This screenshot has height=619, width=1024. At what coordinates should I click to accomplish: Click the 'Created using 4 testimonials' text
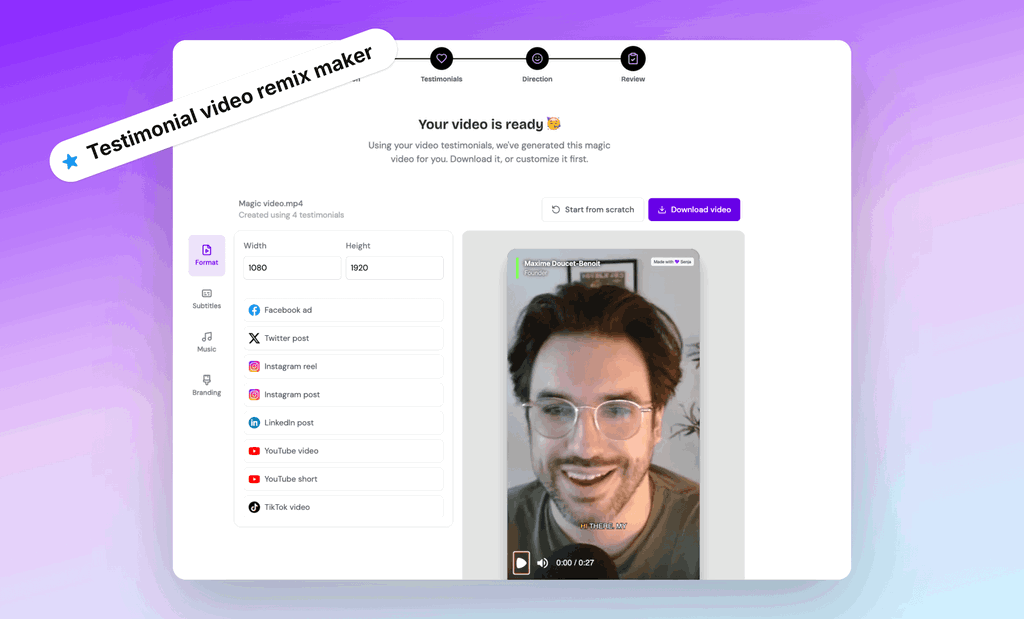(291, 215)
